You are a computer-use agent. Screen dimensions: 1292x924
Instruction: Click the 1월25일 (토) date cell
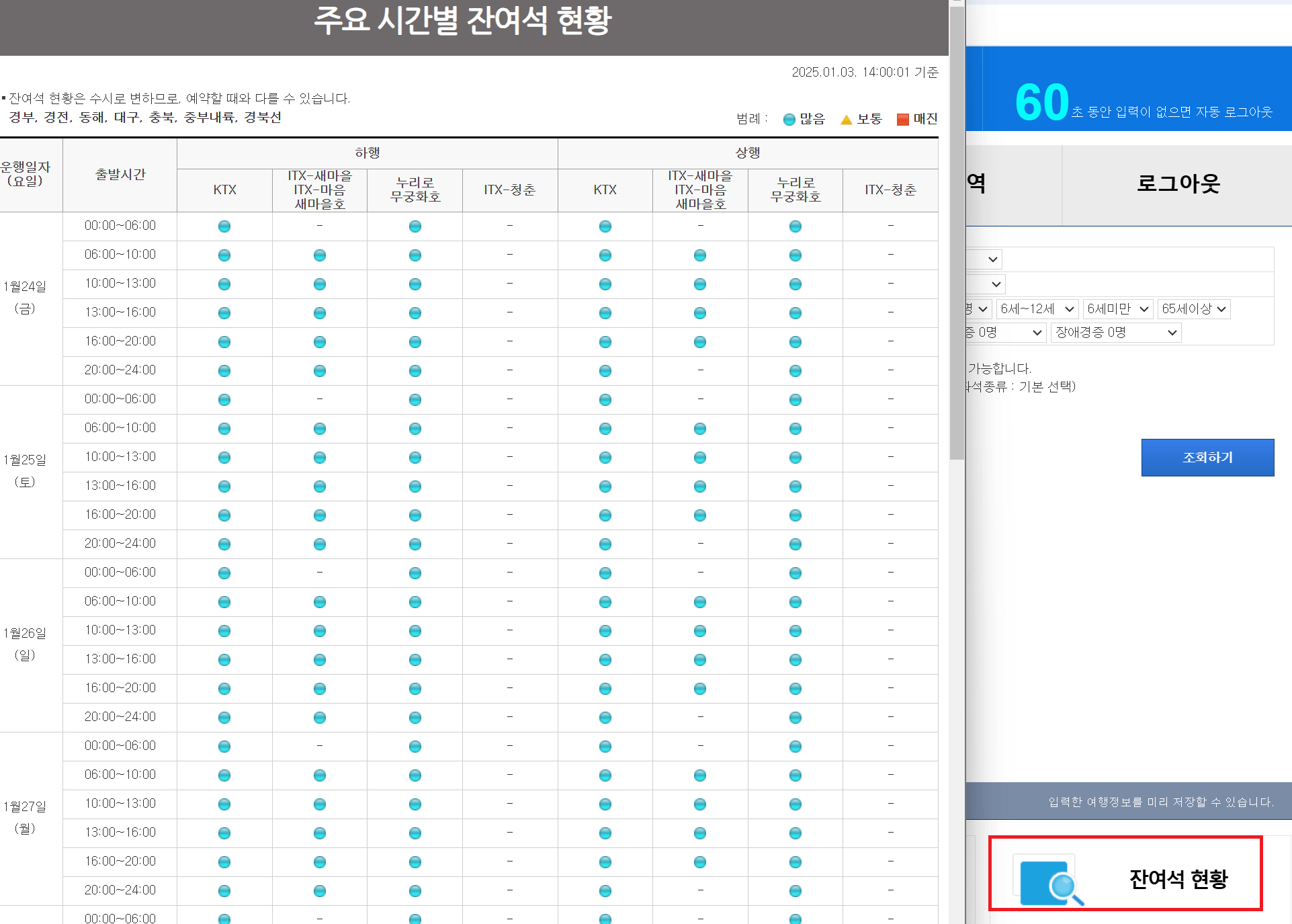point(26,471)
